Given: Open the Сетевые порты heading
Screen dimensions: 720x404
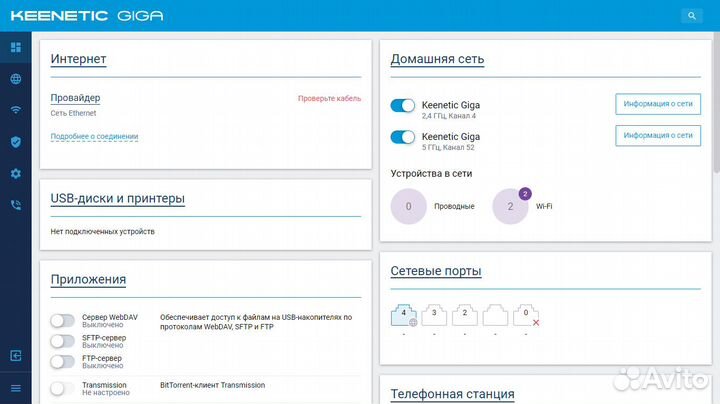Looking at the screenshot, I should pos(436,271).
